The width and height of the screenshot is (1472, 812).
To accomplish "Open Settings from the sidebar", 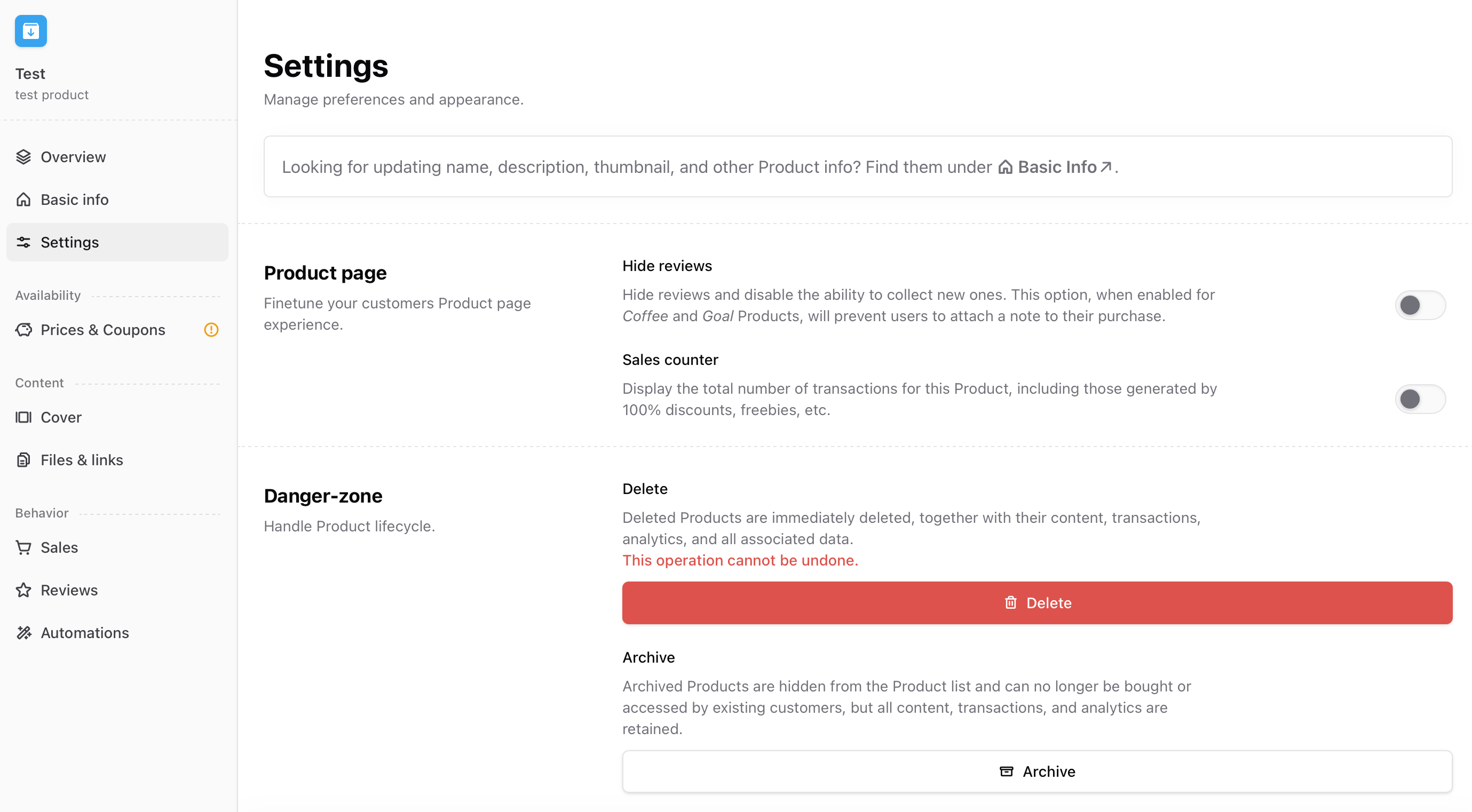I will click(x=70, y=242).
